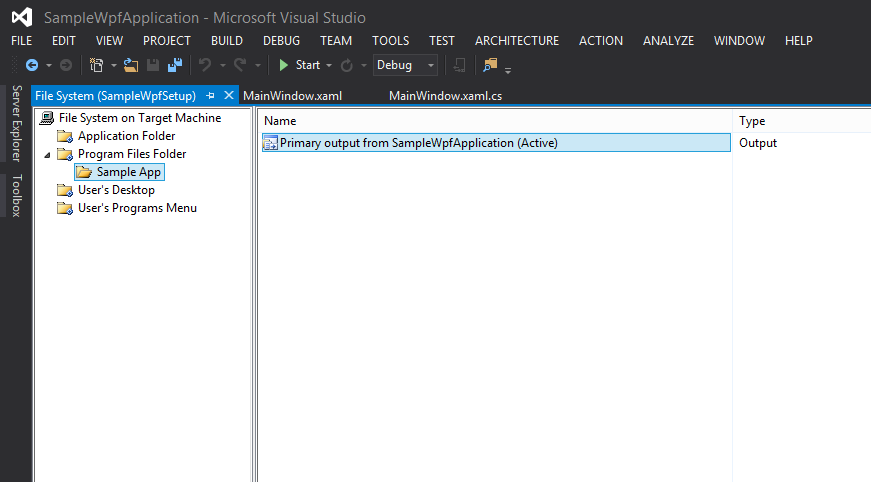The width and height of the screenshot is (871, 482).
Task: Open the Refresh icon dropdown arrow
Action: (x=364, y=66)
